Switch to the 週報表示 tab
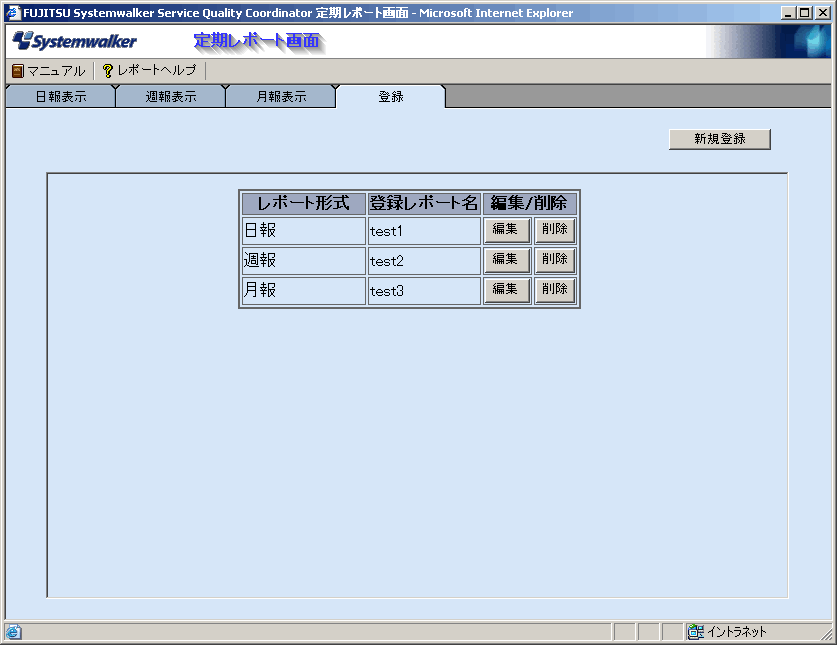Image resolution: width=837 pixels, height=645 pixels. (170, 97)
